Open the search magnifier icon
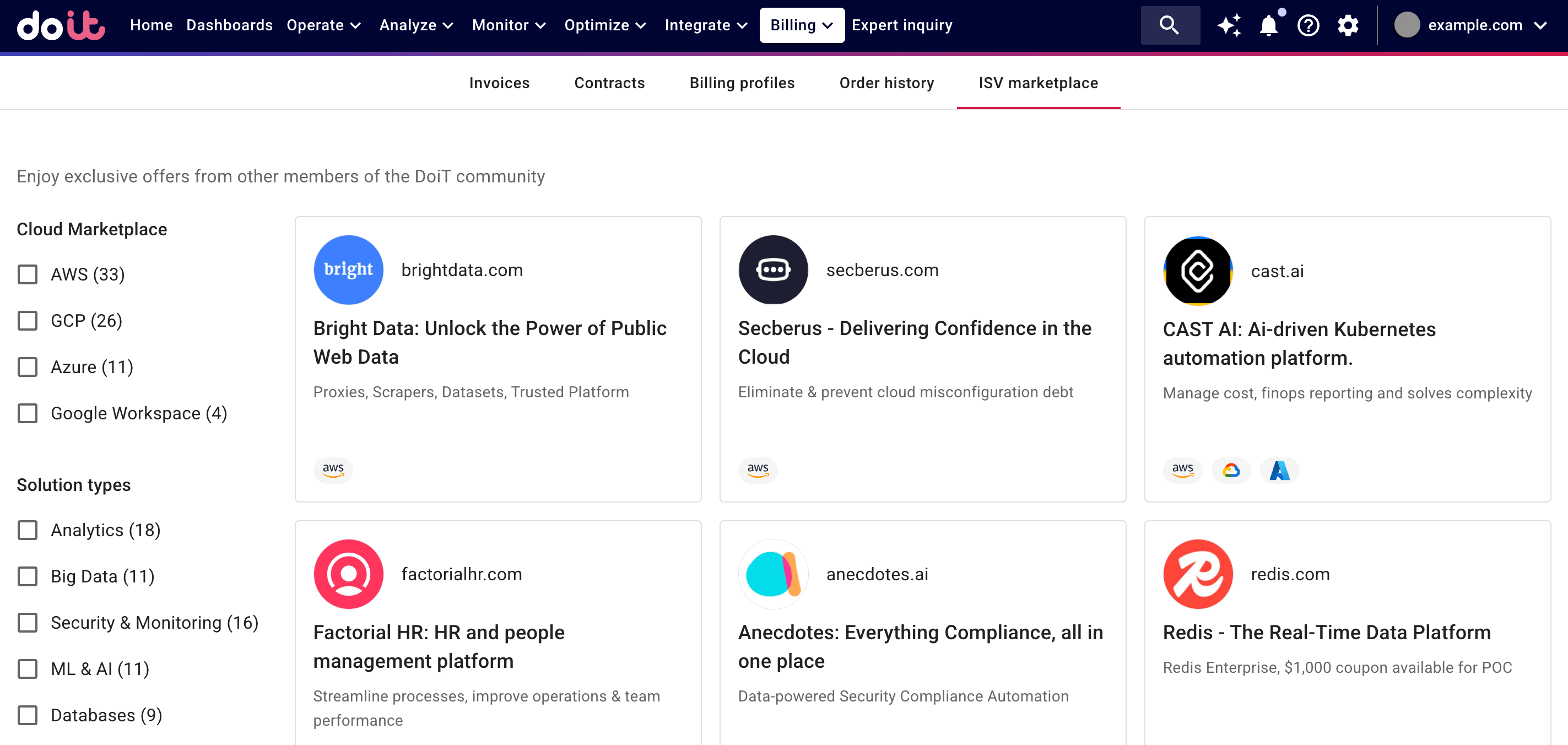The height and width of the screenshot is (745, 1568). coord(1169,25)
